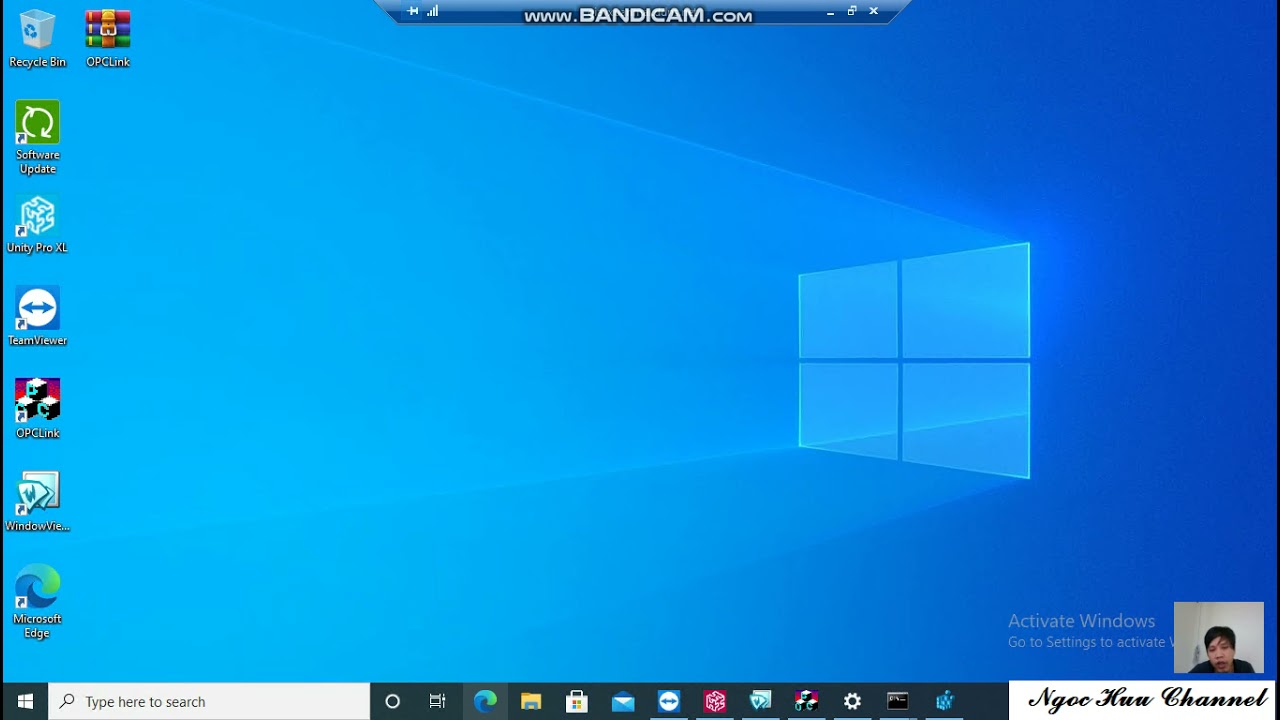Image resolution: width=1280 pixels, height=720 pixels.
Task: Open Settings gear on the taskbar
Action: coord(852,702)
